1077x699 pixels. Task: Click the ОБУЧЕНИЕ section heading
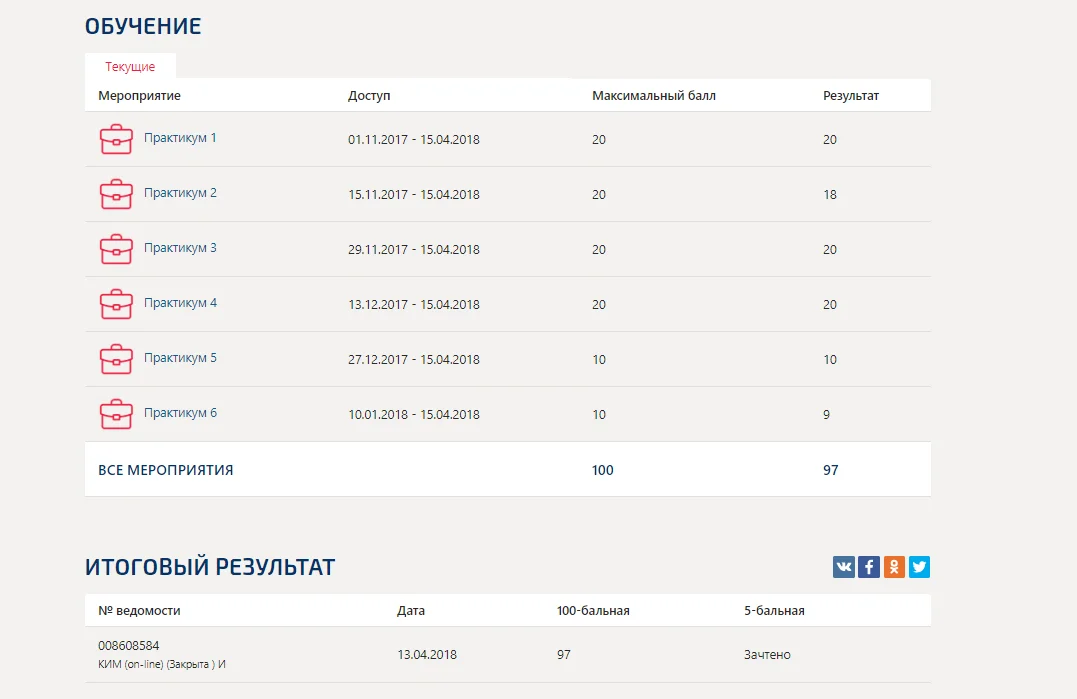click(143, 26)
